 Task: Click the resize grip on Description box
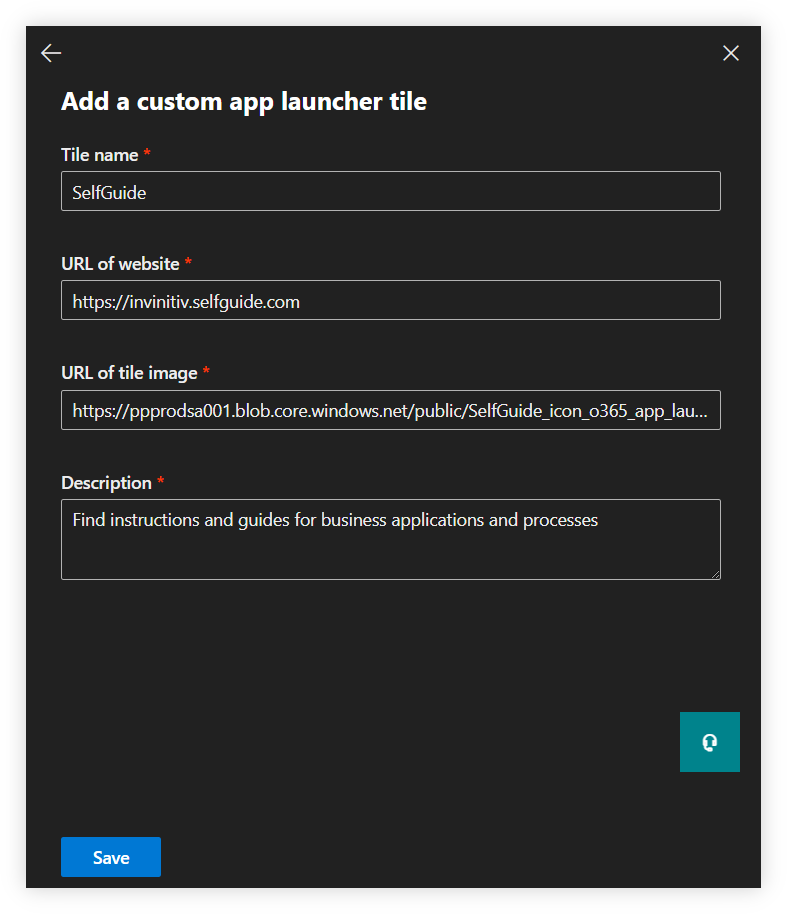click(715, 574)
